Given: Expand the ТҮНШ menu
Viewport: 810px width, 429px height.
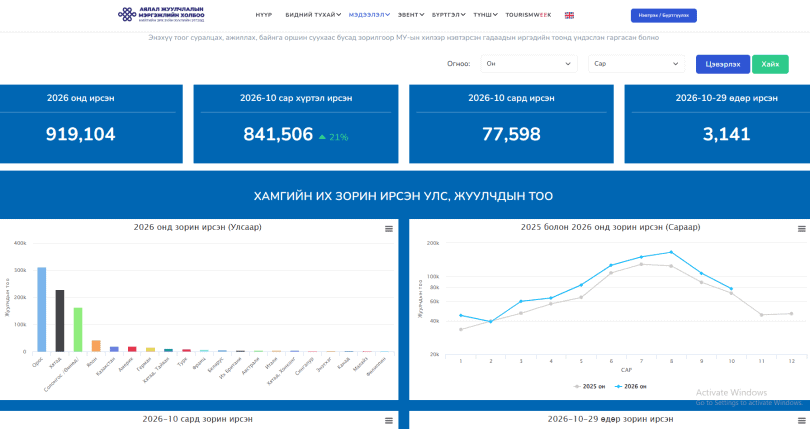Looking at the screenshot, I should [x=485, y=15].
